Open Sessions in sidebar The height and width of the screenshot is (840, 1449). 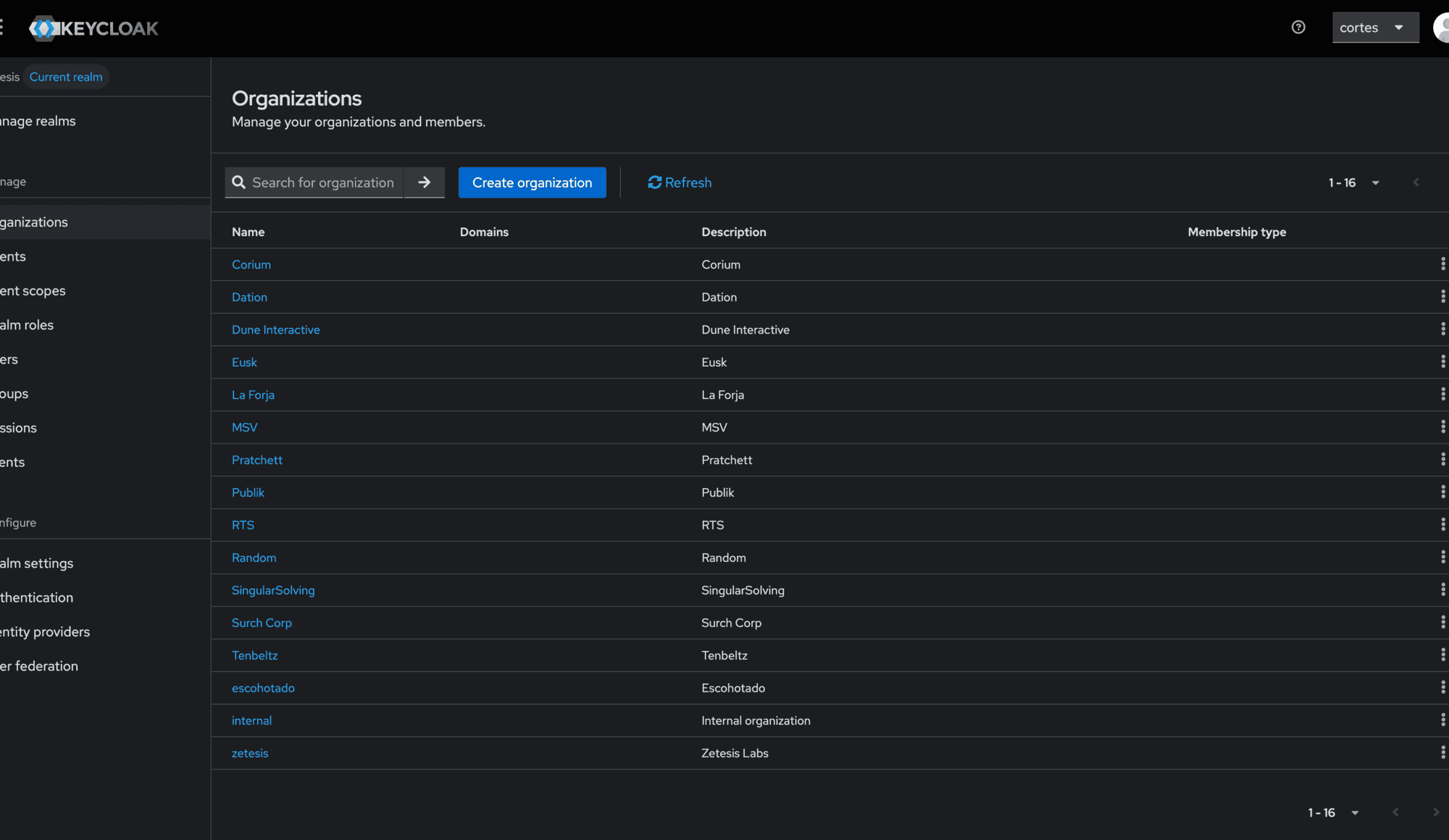18,428
